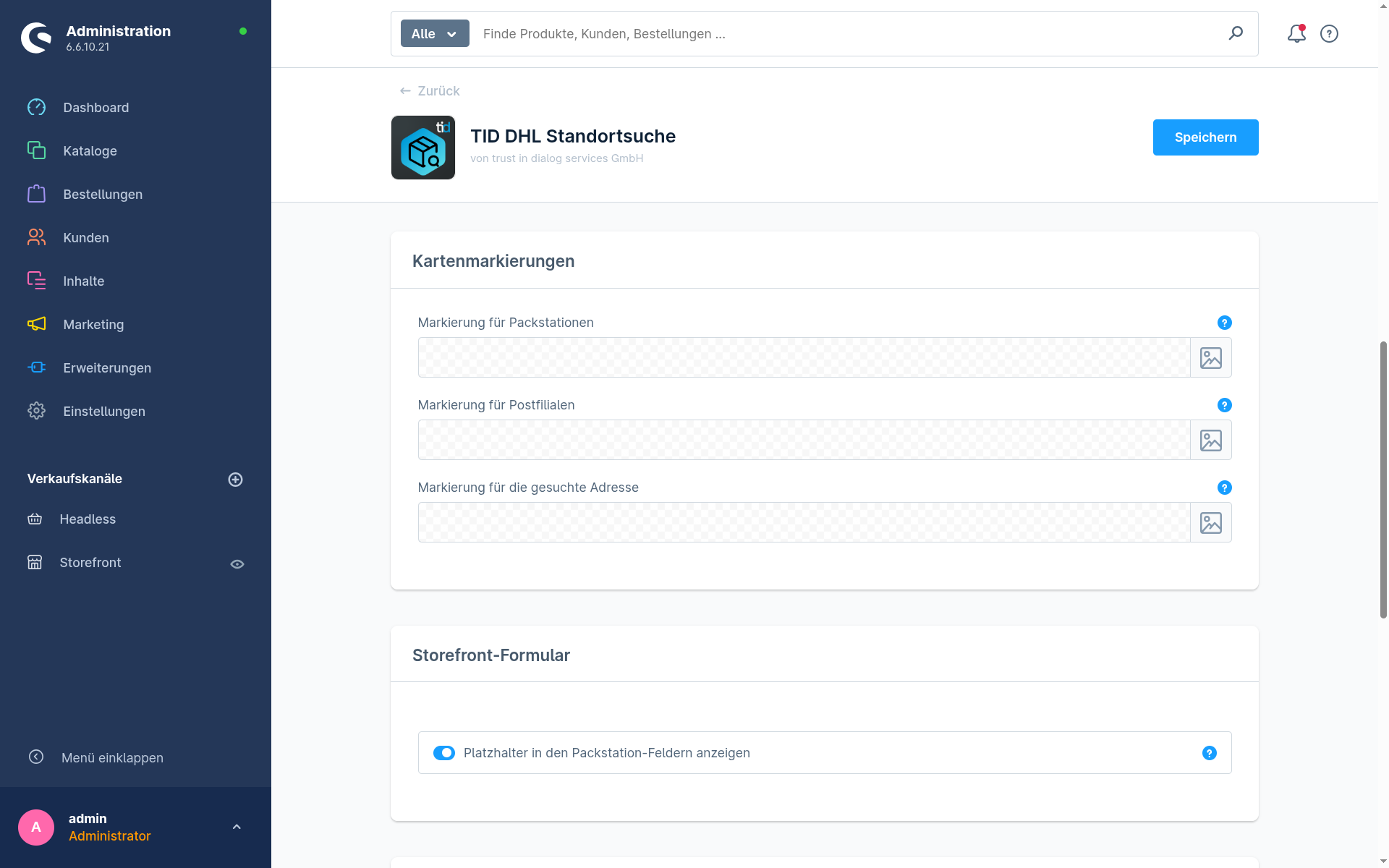The height and width of the screenshot is (868, 1389).
Task: Show help for gesuchte Adresse marker
Action: (1224, 488)
